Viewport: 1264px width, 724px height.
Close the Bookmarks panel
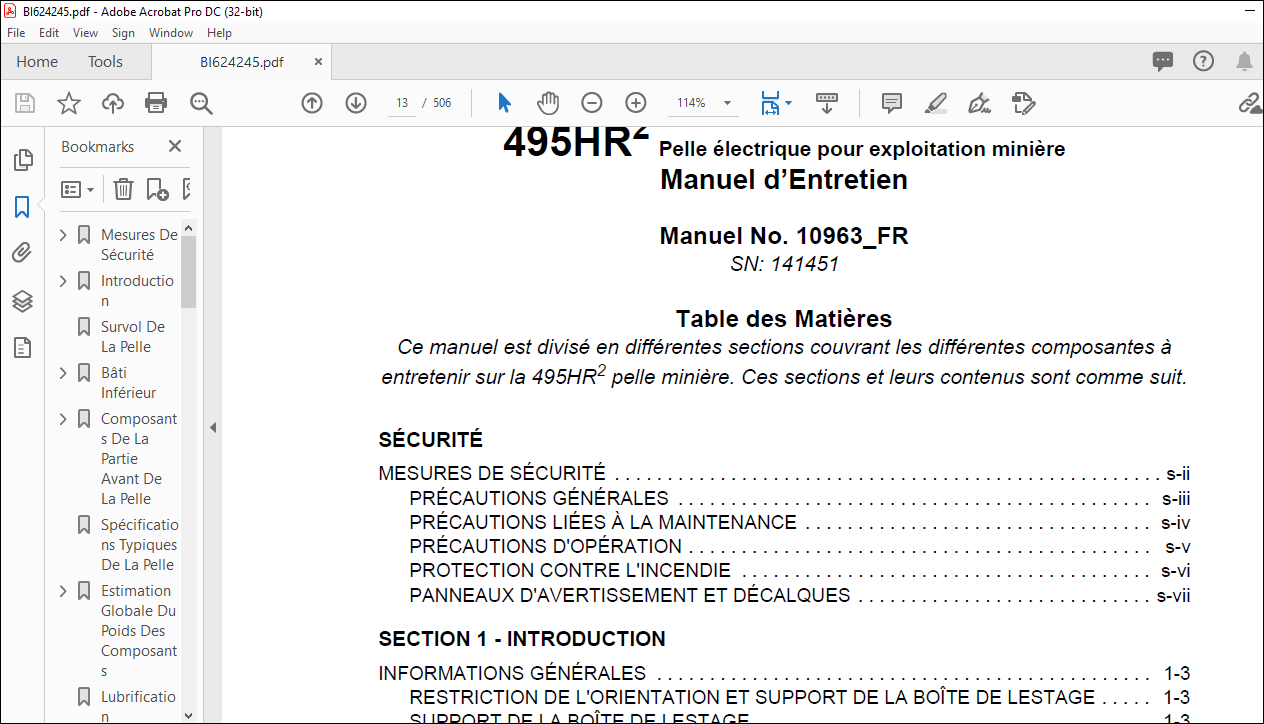(175, 146)
